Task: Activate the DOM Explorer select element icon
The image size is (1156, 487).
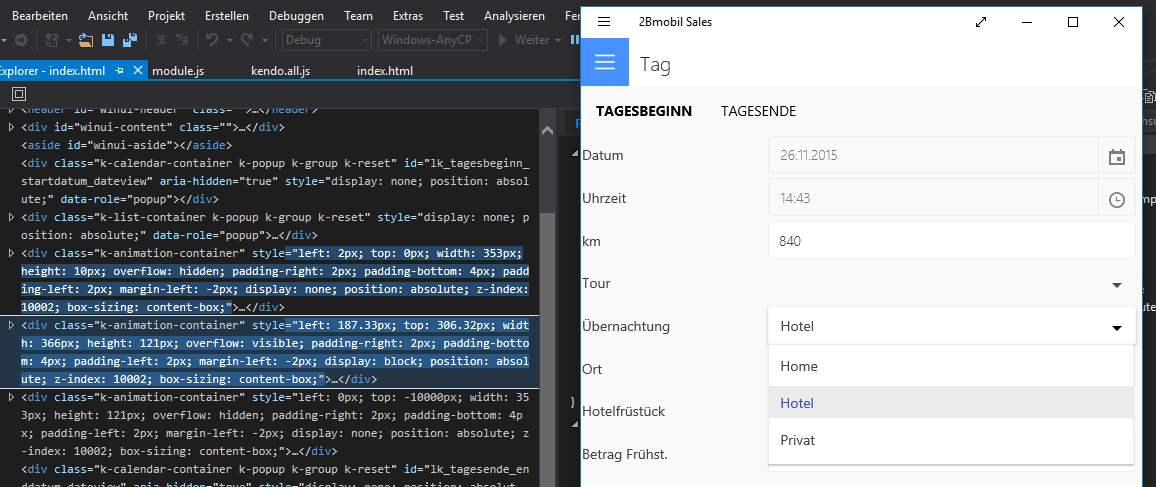Action: tap(19, 93)
